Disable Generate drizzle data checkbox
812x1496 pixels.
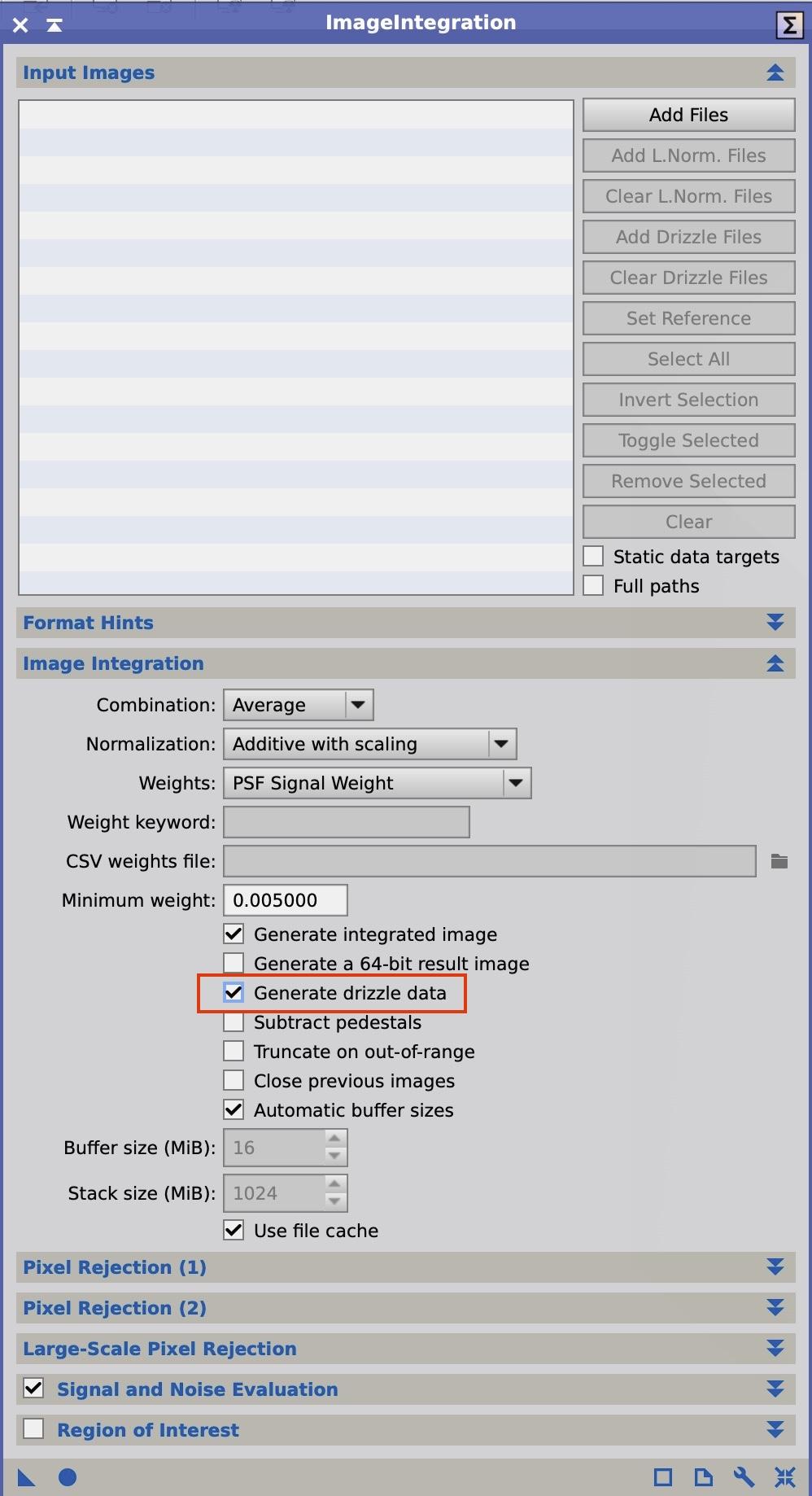234,993
